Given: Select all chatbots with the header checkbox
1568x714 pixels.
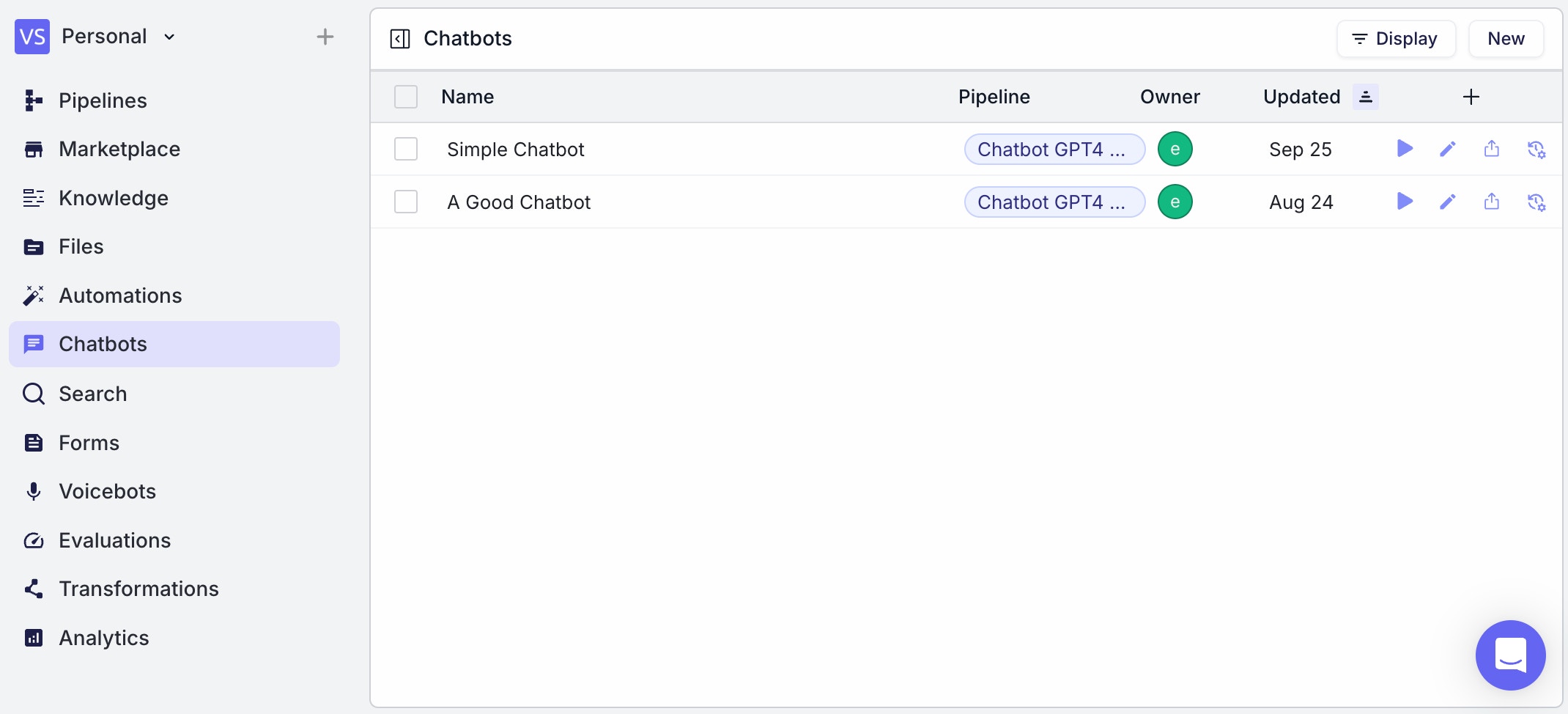Looking at the screenshot, I should tap(405, 96).
